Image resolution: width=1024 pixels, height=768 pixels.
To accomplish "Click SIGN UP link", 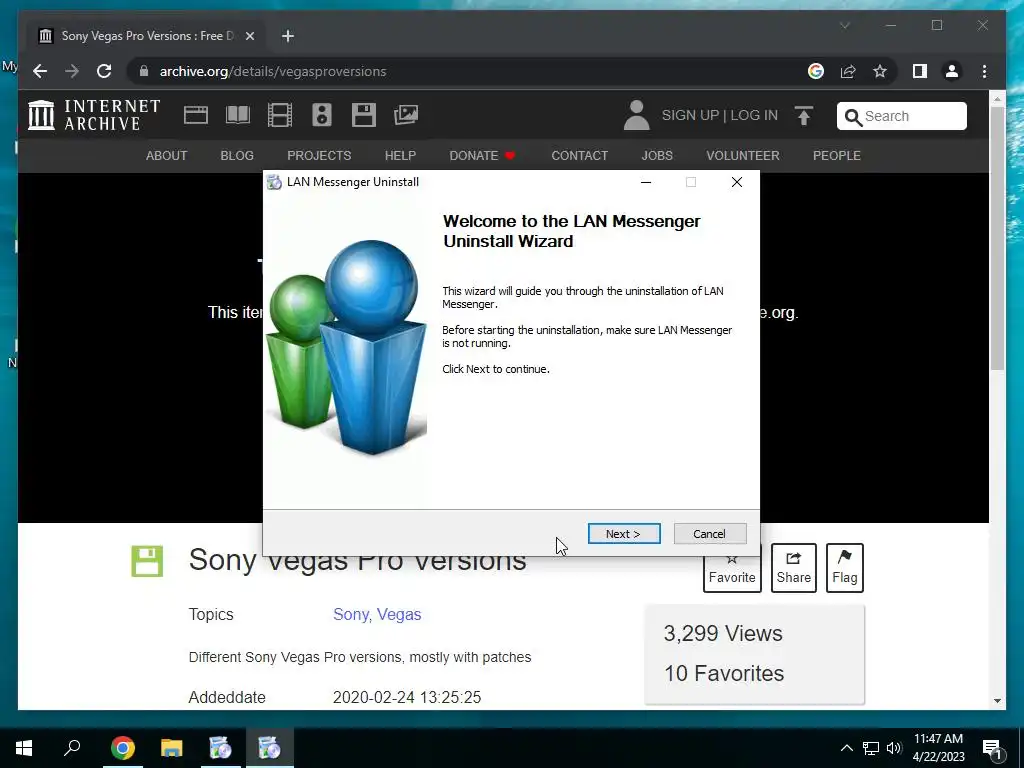I will [x=690, y=116].
